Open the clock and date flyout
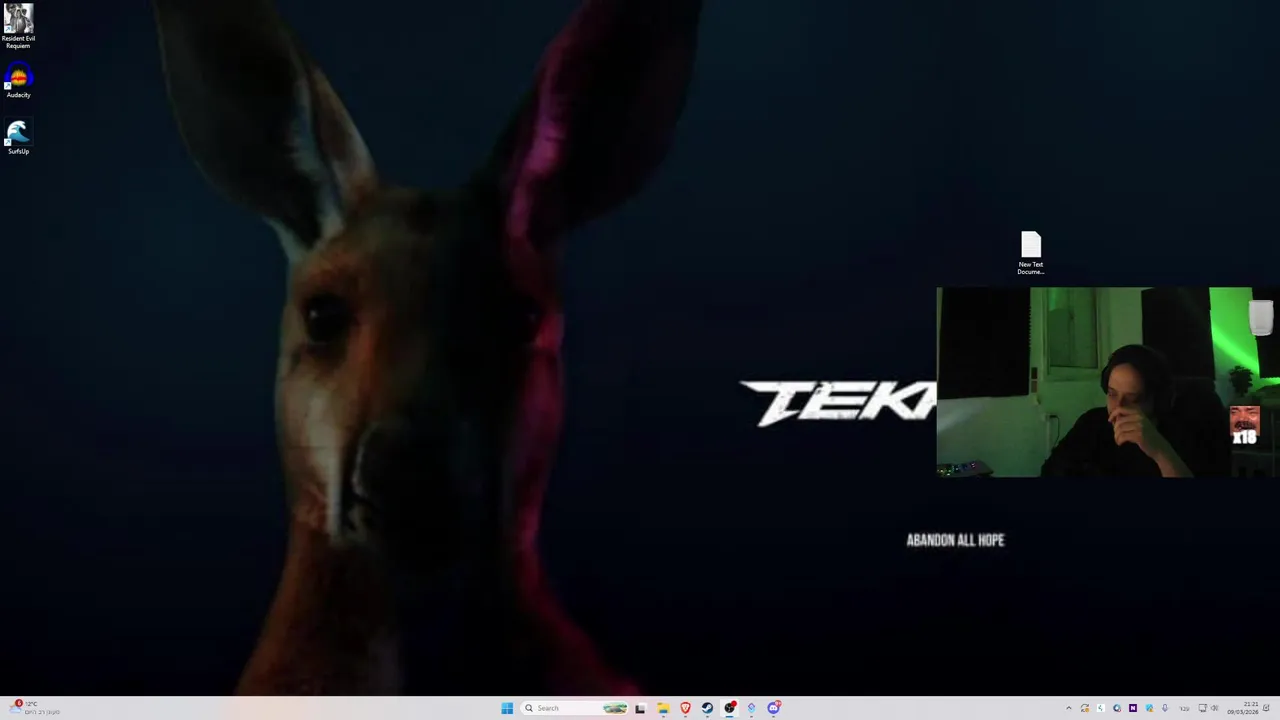 (x=1243, y=708)
